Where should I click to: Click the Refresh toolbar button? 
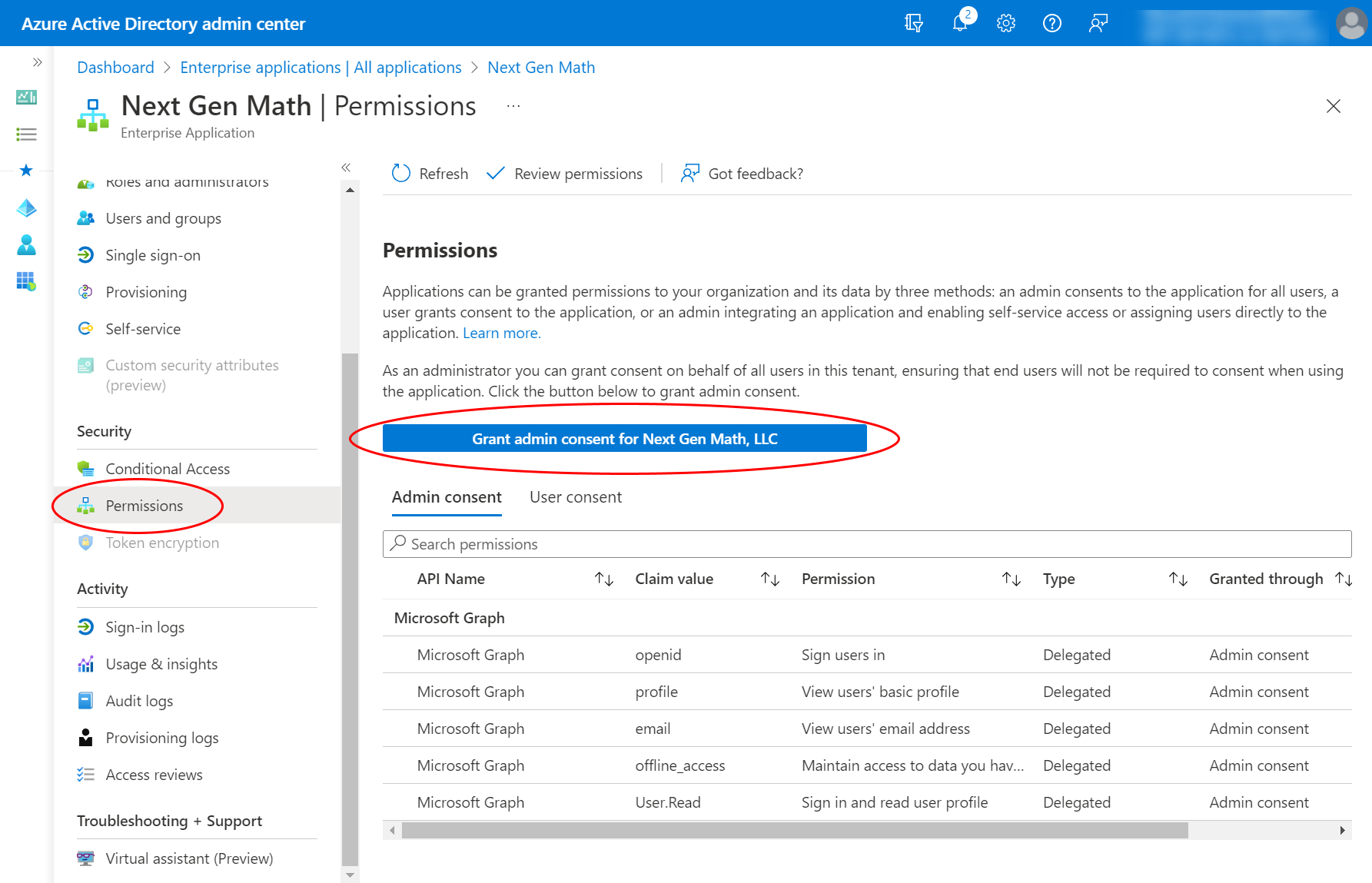click(430, 174)
